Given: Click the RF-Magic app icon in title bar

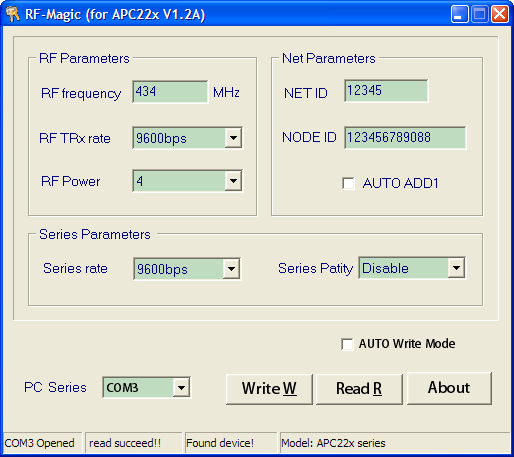Looking at the screenshot, I should click(x=13, y=14).
